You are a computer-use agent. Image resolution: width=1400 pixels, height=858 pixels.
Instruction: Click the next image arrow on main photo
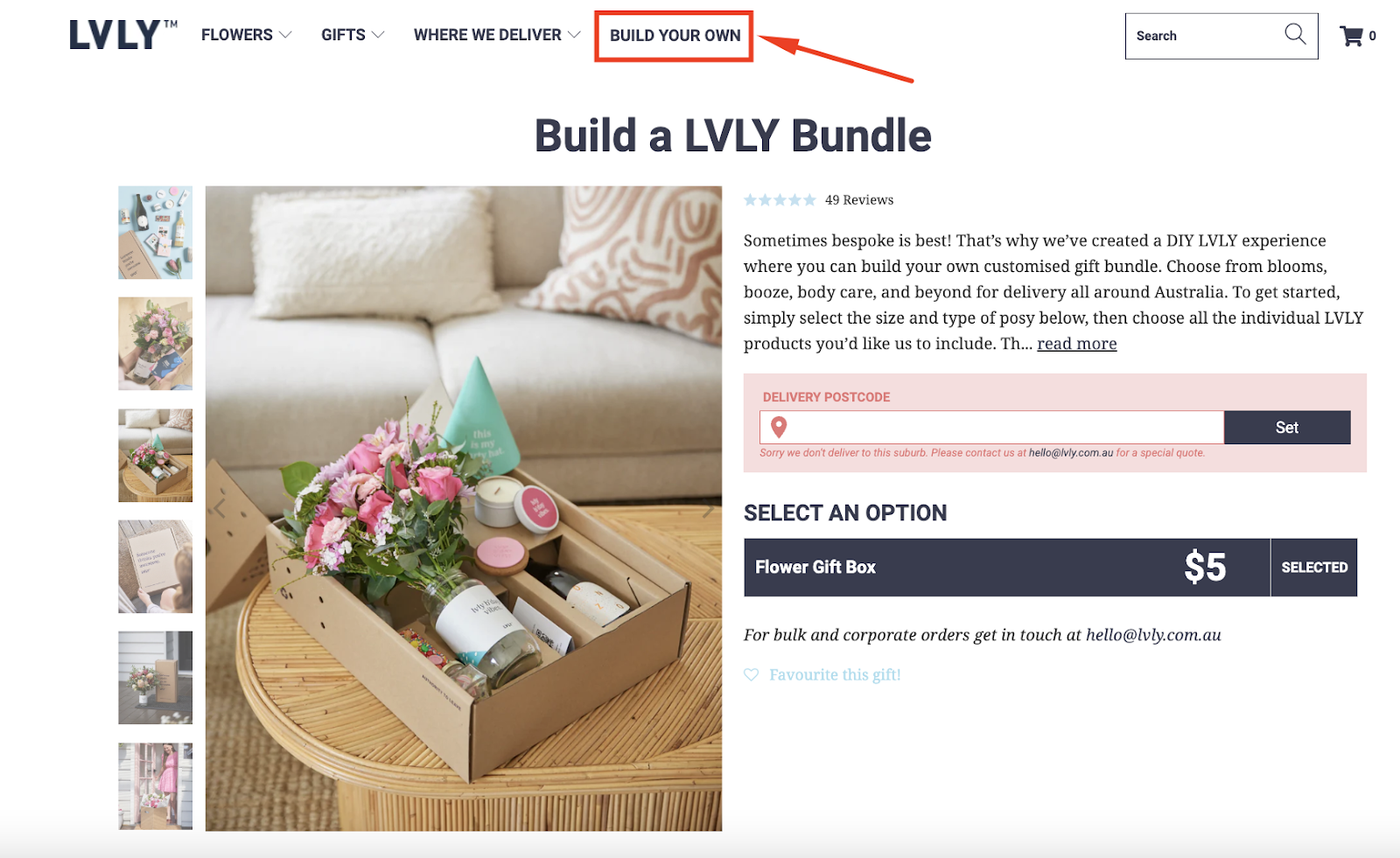[x=707, y=511]
